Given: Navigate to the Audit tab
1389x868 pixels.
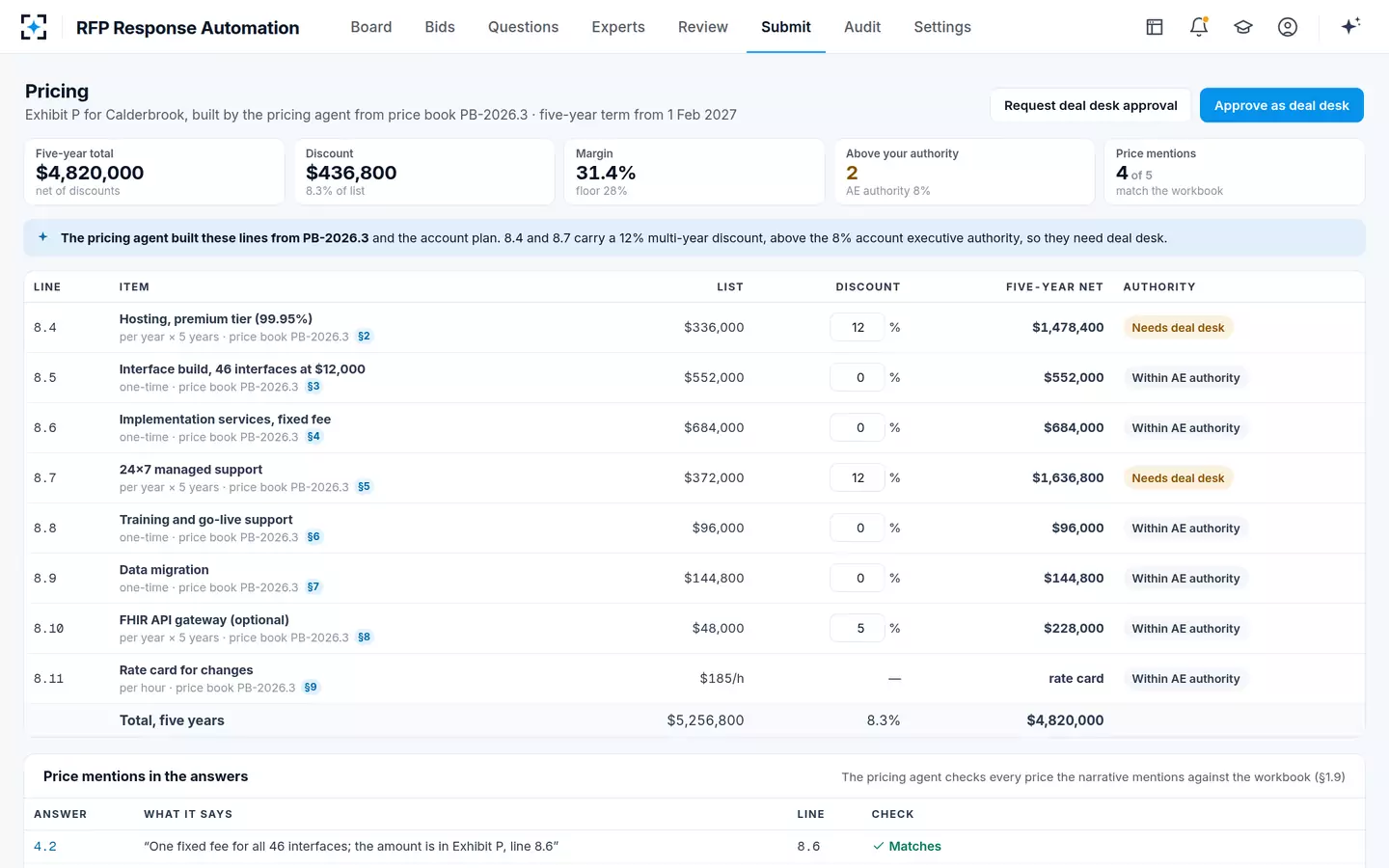Looking at the screenshot, I should [862, 27].
